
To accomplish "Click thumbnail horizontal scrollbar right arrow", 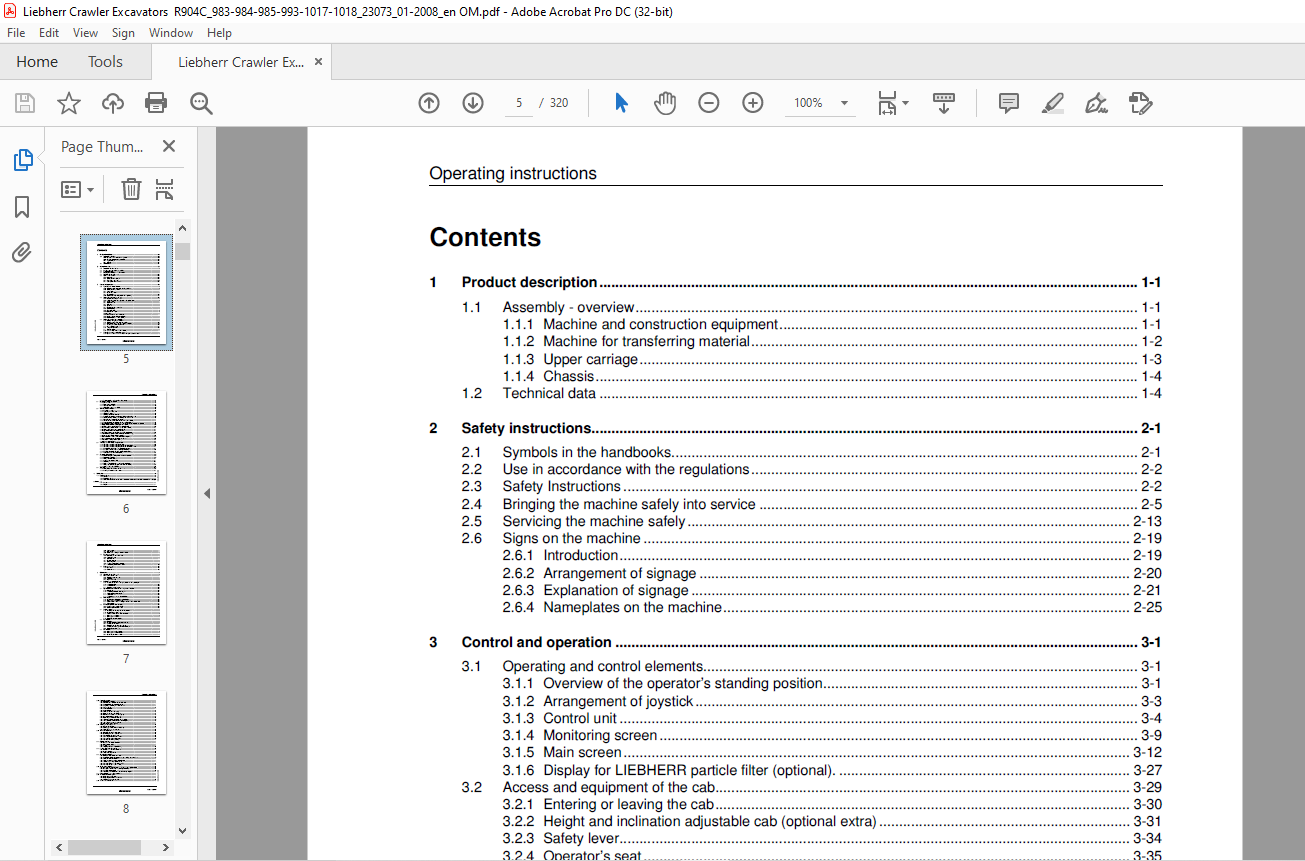I will (167, 847).
